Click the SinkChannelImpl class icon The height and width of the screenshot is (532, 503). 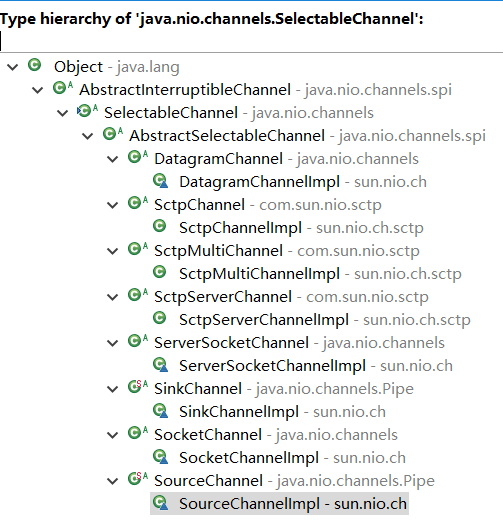coord(160,411)
